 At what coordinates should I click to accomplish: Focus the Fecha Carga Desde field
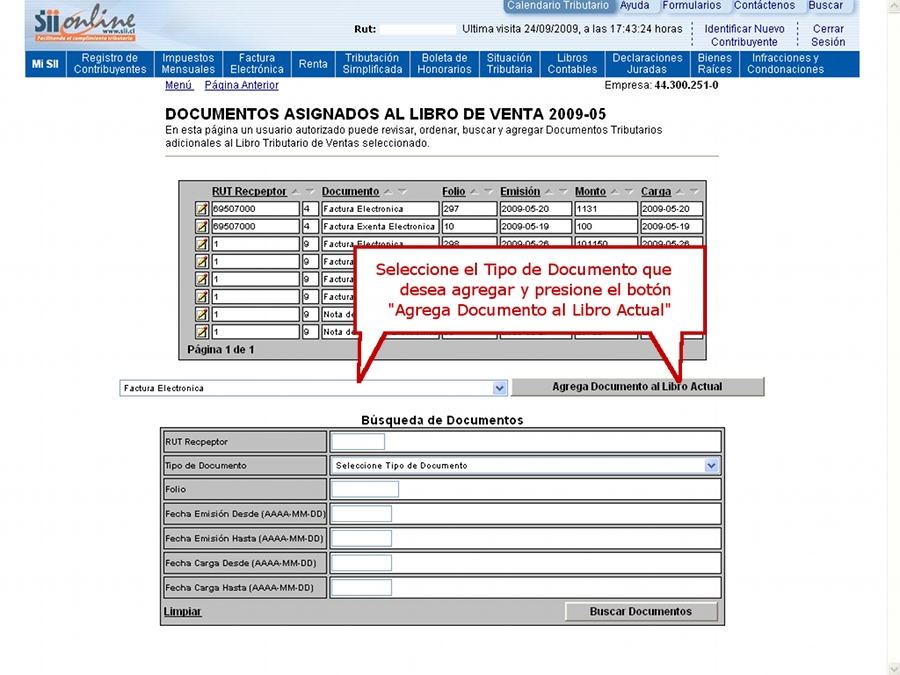point(362,564)
